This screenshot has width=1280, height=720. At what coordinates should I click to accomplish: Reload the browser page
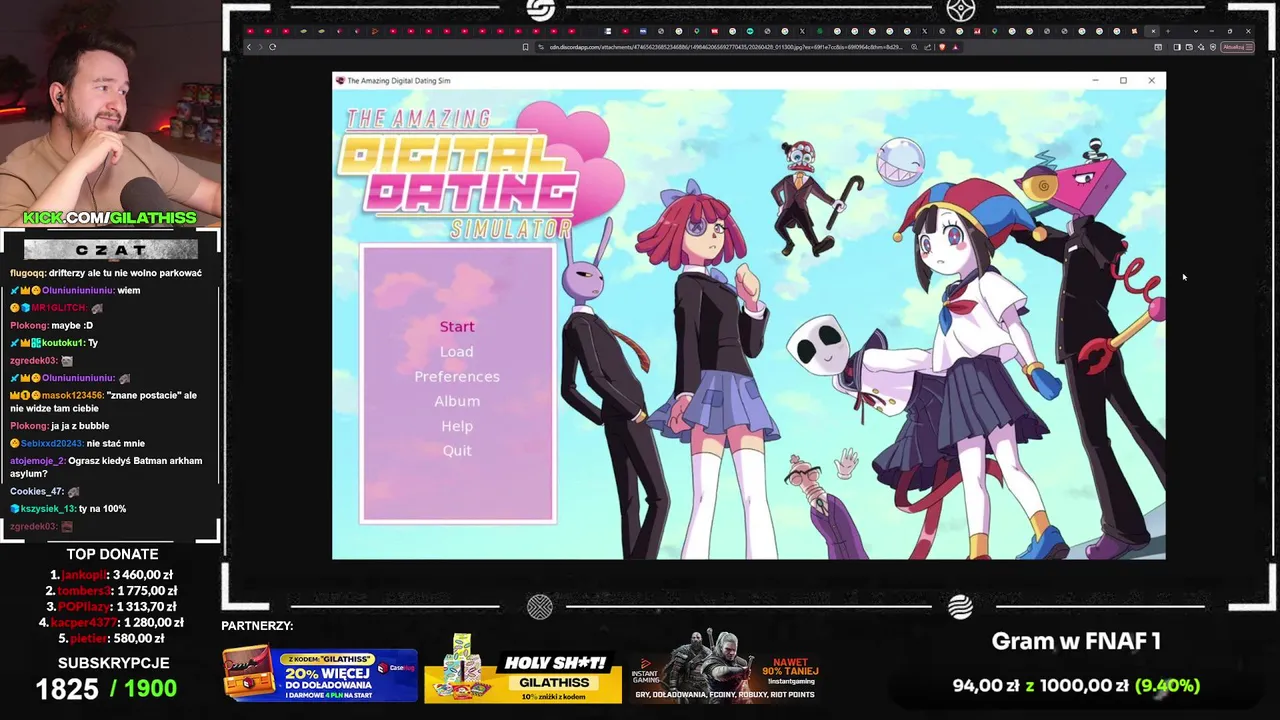[x=272, y=47]
